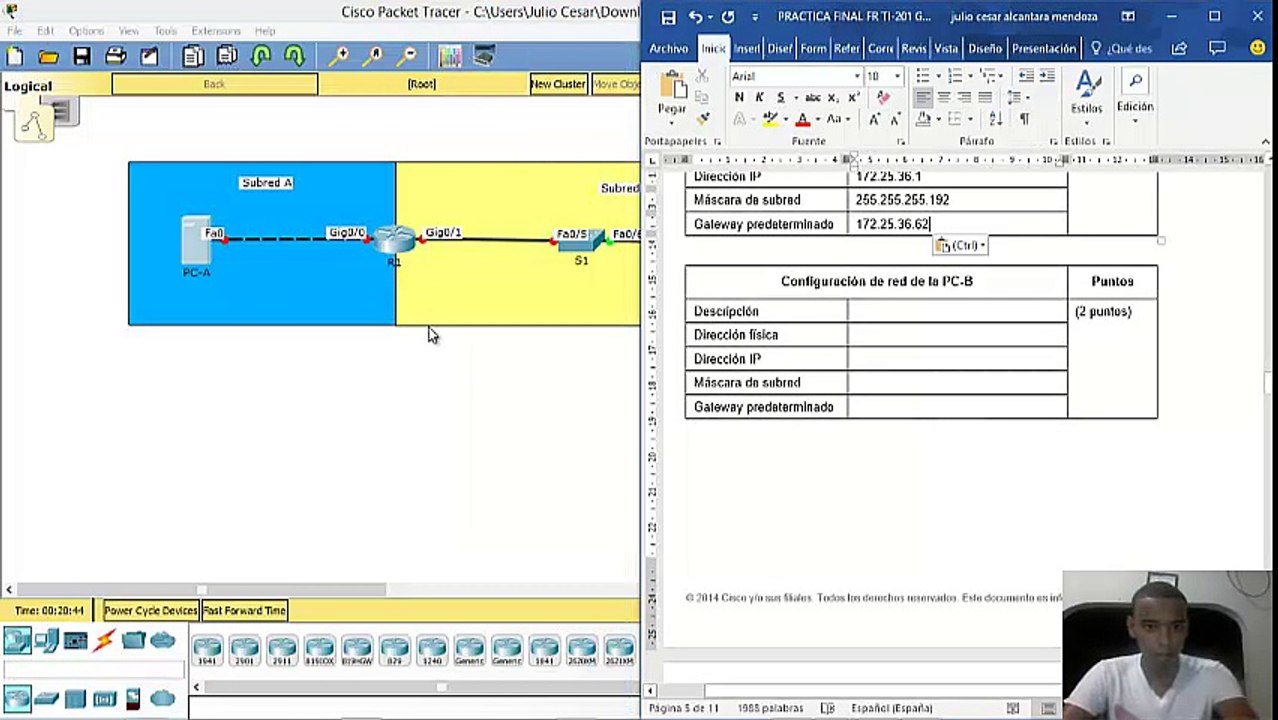Zoom in on Packet Tracer workspace

(x=339, y=57)
